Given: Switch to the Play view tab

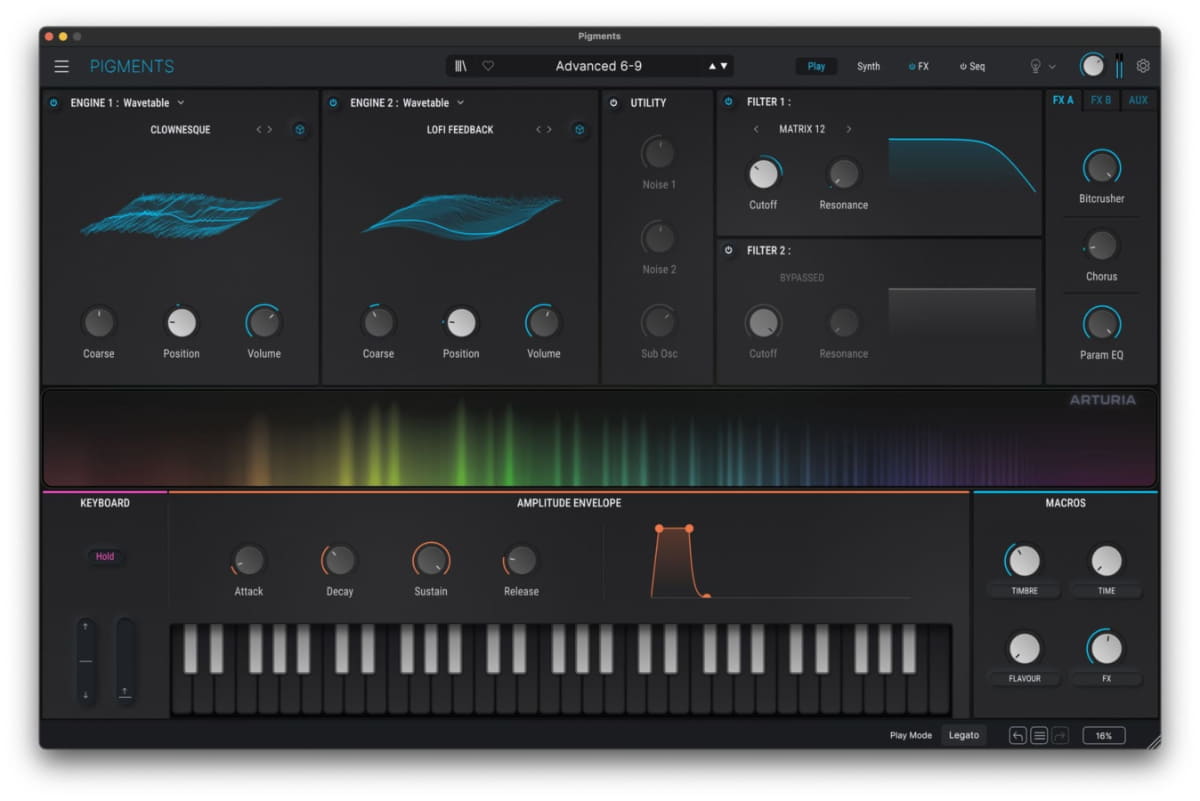Looking at the screenshot, I should [817, 66].
